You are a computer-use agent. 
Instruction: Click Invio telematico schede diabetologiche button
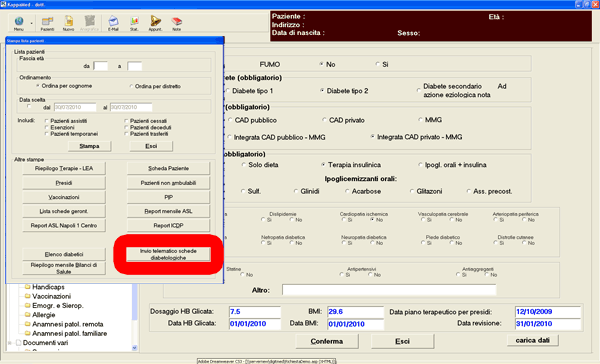pyautogui.click(x=168, y=254)
